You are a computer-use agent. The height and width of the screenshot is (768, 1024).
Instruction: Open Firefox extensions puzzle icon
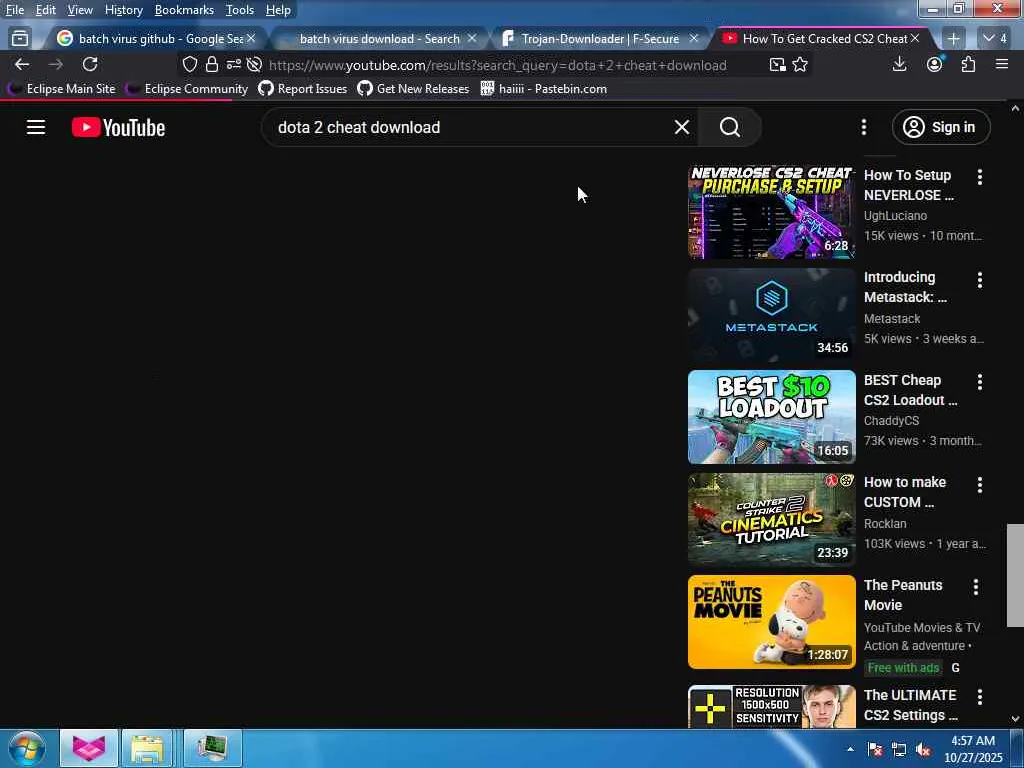pos(968,64)
